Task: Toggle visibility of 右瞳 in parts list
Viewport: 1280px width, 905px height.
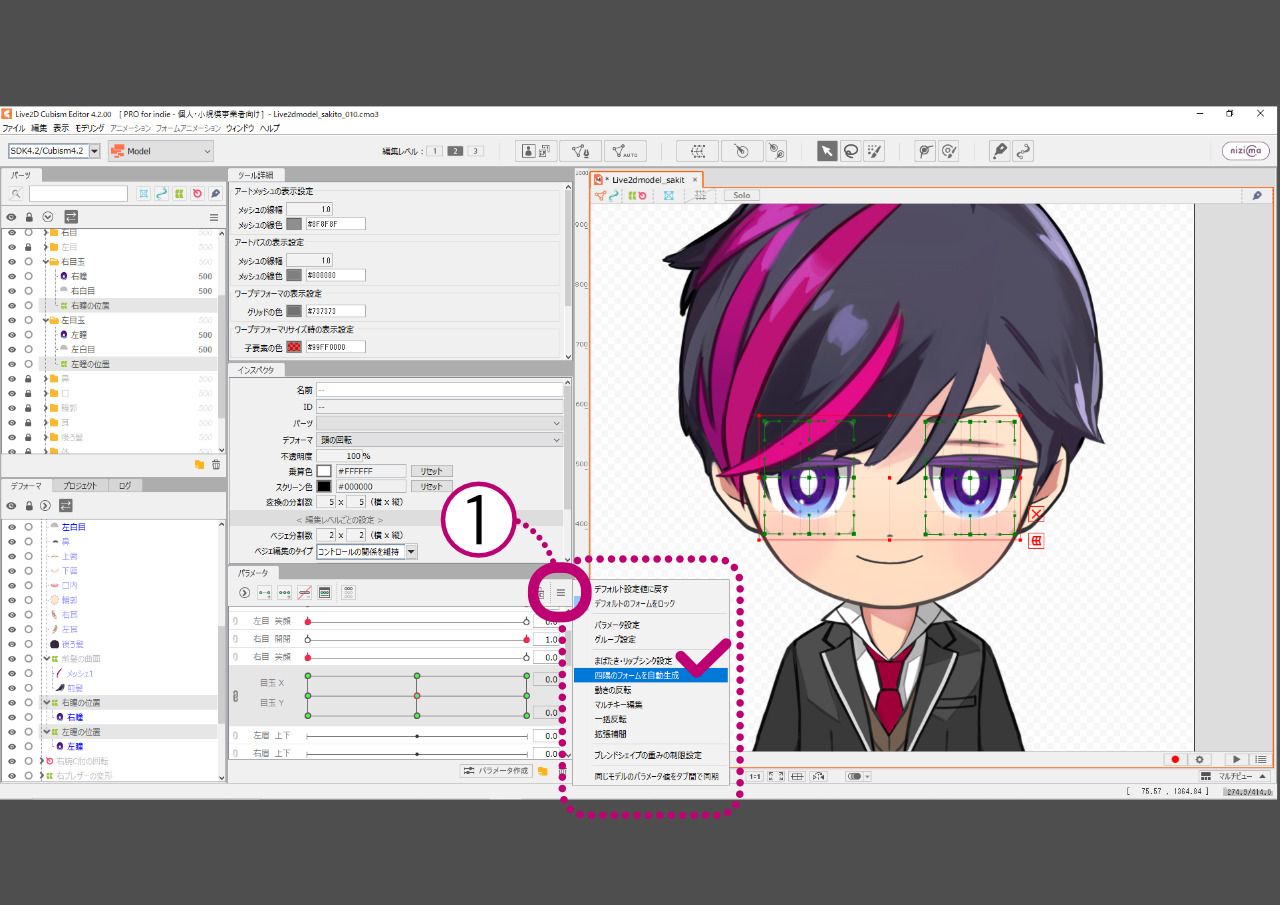Action: point(12,276)
